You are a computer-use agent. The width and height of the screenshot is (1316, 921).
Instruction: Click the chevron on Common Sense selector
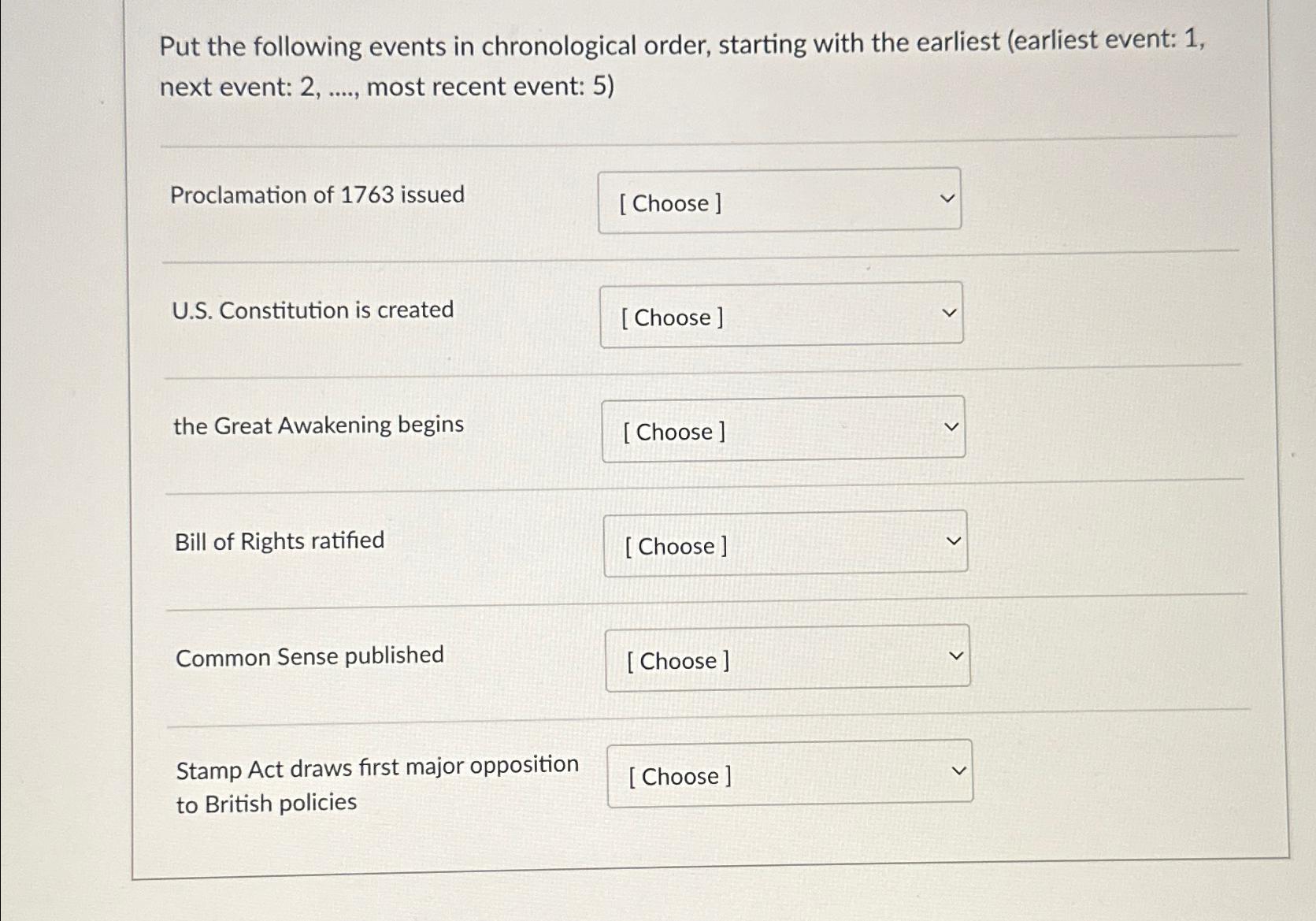[x=957, y=655]
